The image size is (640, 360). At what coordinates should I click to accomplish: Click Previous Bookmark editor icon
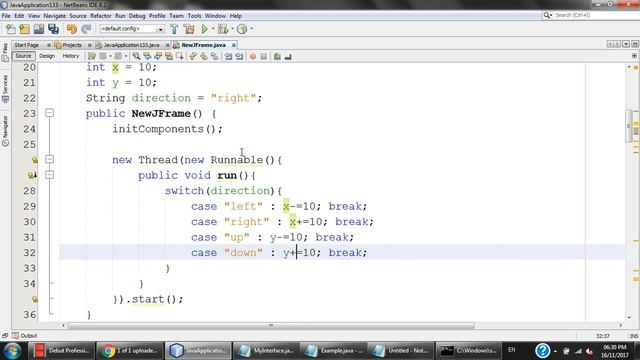coord(193,56)
